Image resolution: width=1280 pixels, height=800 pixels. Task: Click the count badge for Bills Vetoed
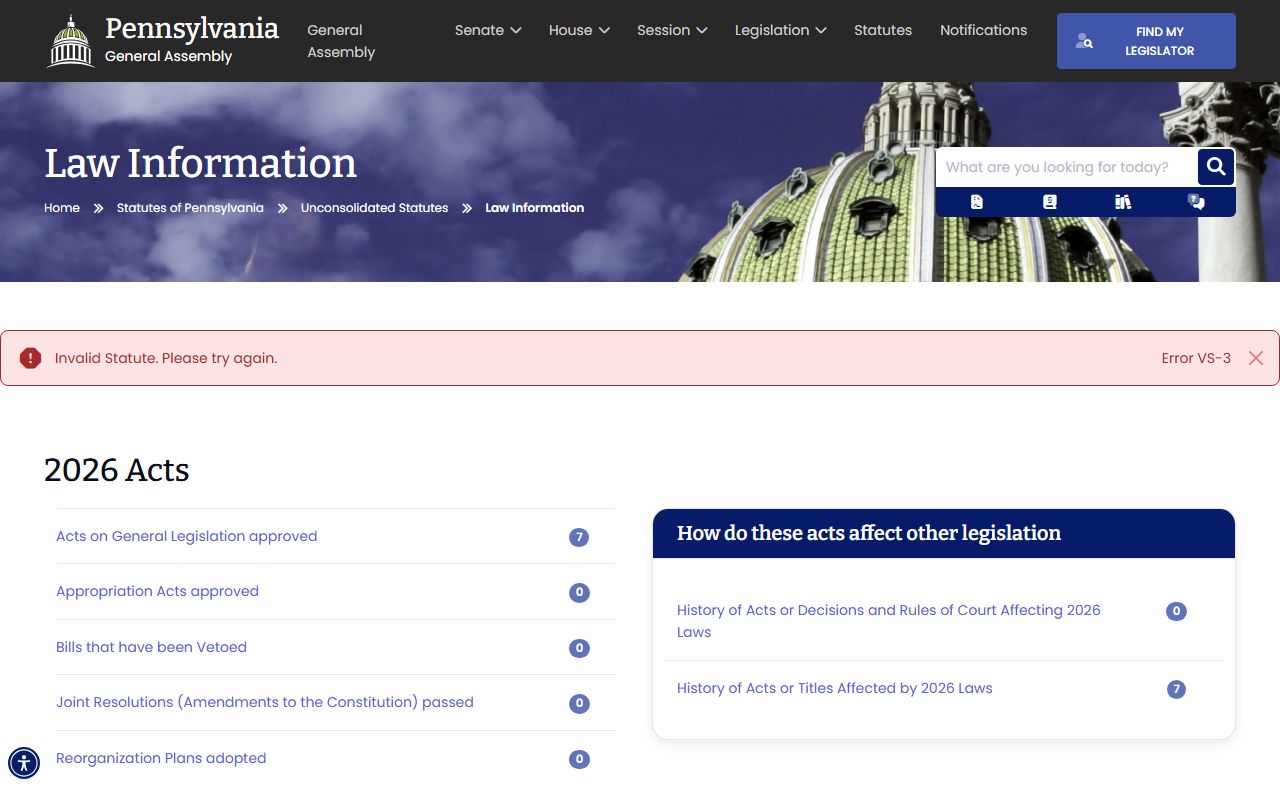coord(579,648)
